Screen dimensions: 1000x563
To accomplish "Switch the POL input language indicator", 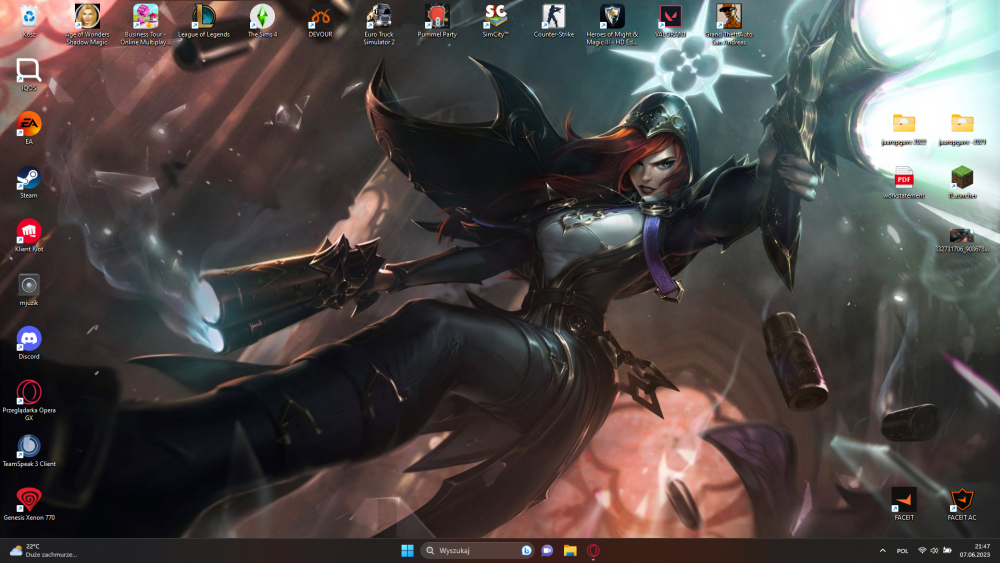I will (x=902, y=551).
